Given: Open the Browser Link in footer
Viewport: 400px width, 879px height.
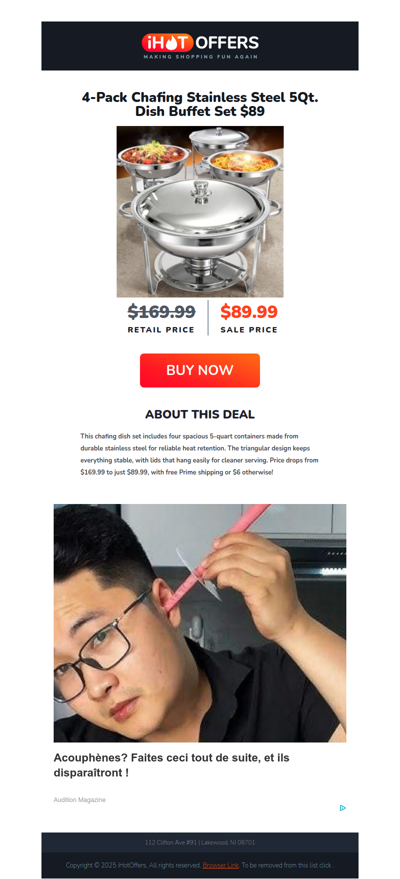Looking at the screenshot, I should tap(221, 865).
